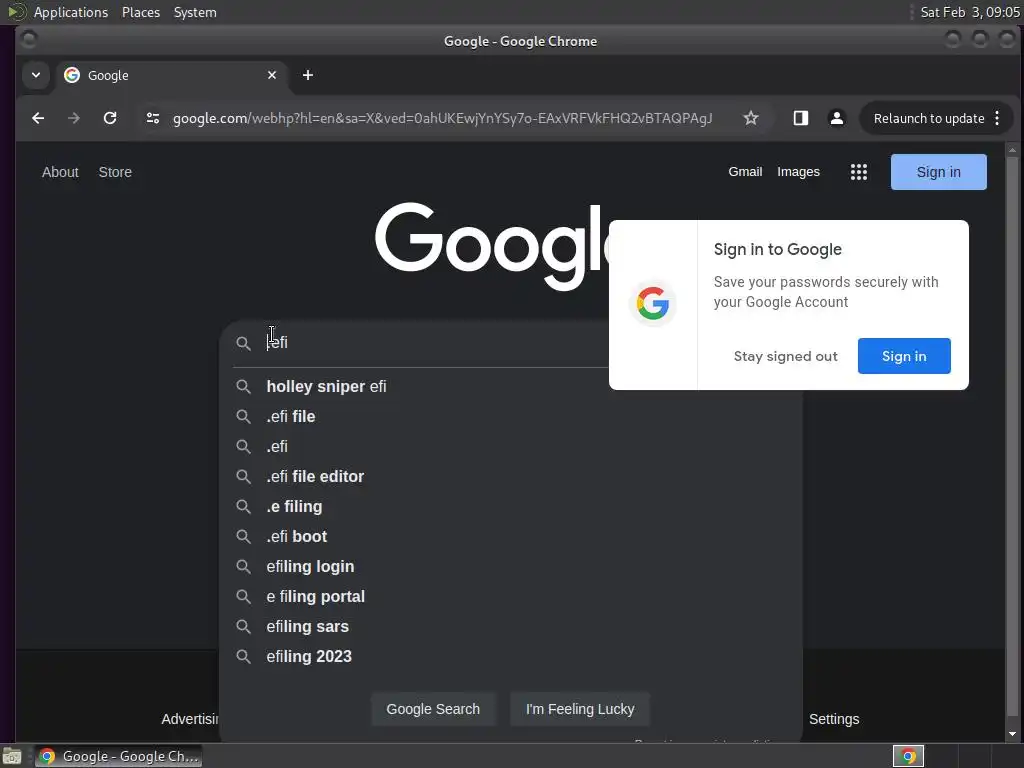Click the Chrome icon in taskbar tray

point(908,756)
